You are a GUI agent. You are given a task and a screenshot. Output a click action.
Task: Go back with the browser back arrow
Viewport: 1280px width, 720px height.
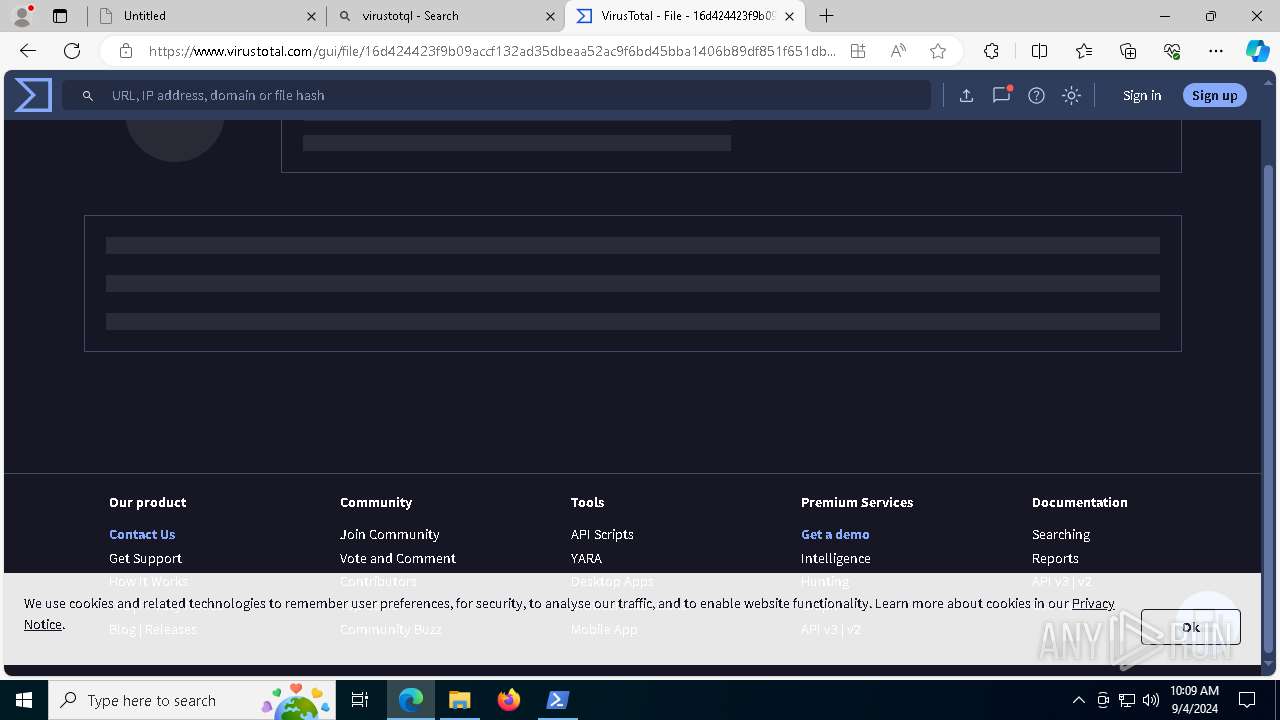click(x=28, y=51)
